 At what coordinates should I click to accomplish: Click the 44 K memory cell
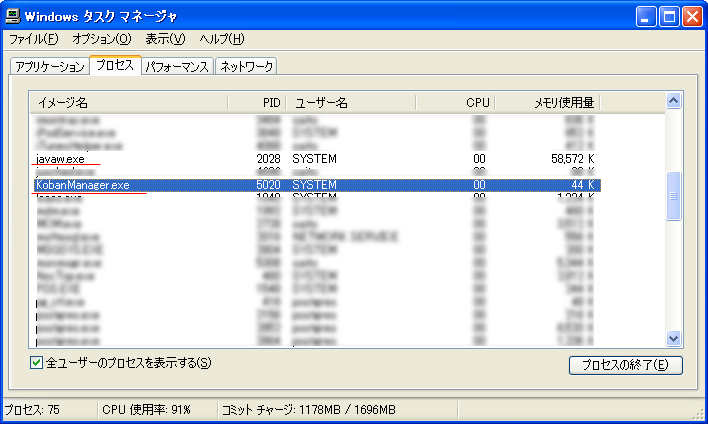pos(582,185)
